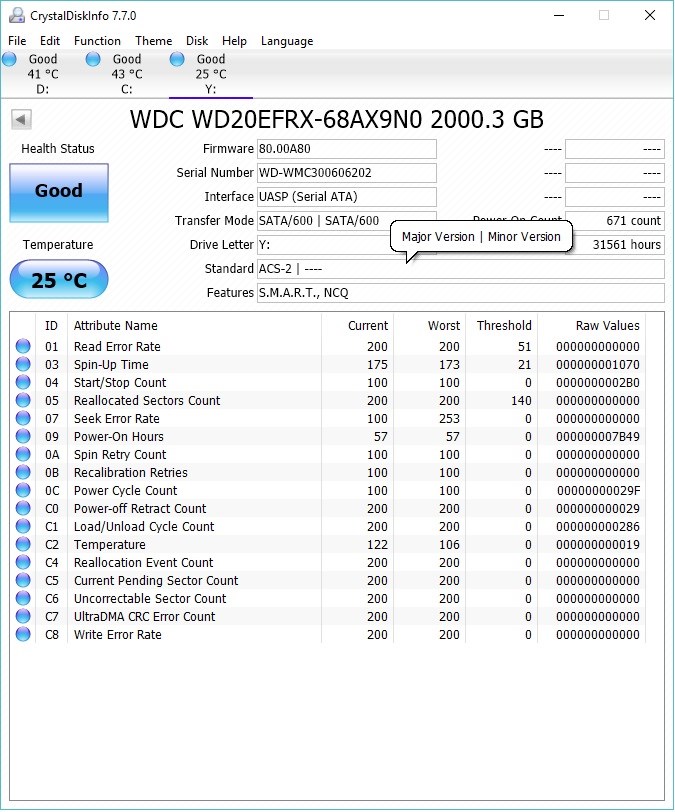Click the ID column header
The height and width of the screenshot is (812, 675).
click(51, 326)
